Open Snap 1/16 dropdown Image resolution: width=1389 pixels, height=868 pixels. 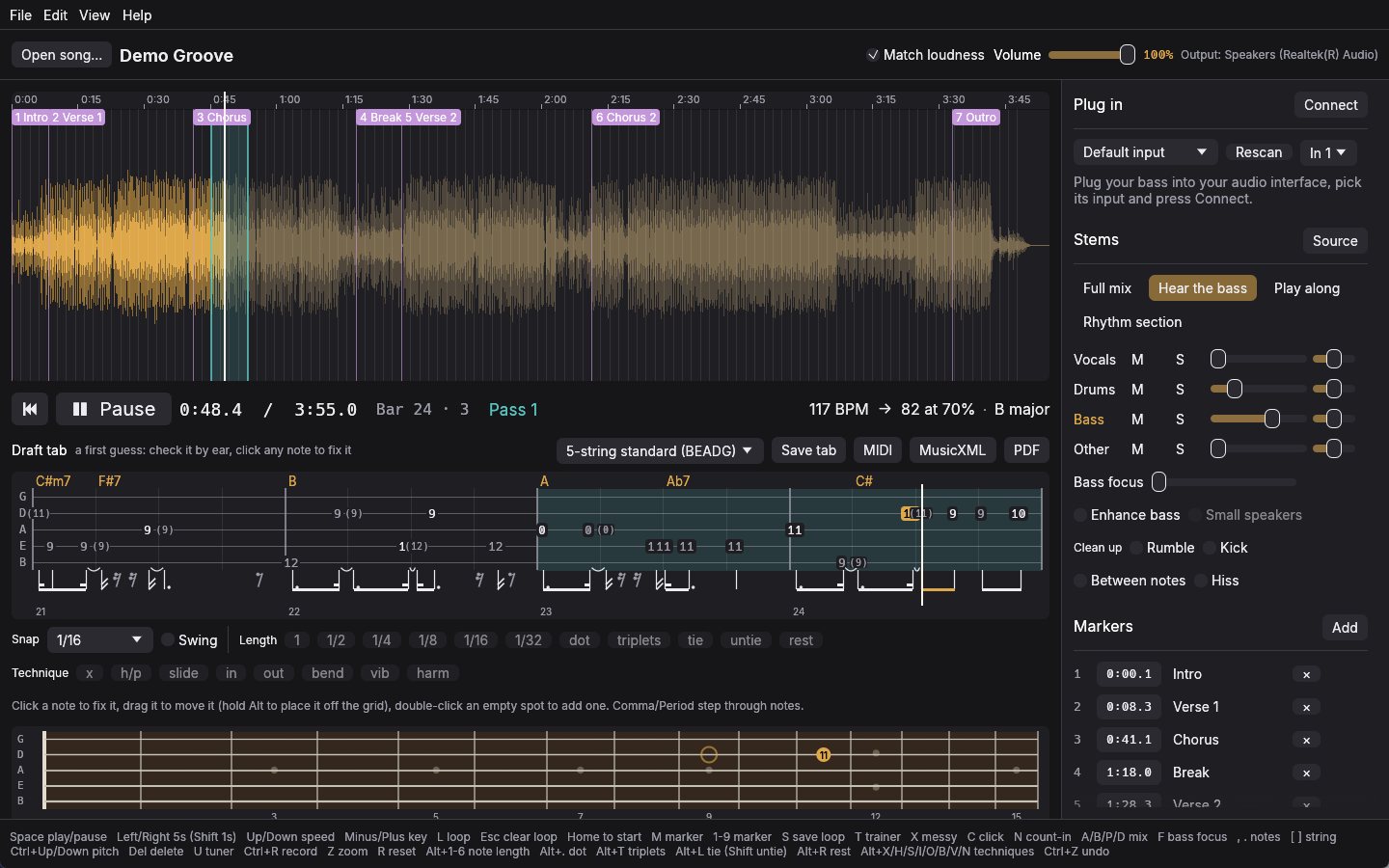pyautogui.click(x=100, y=639)
